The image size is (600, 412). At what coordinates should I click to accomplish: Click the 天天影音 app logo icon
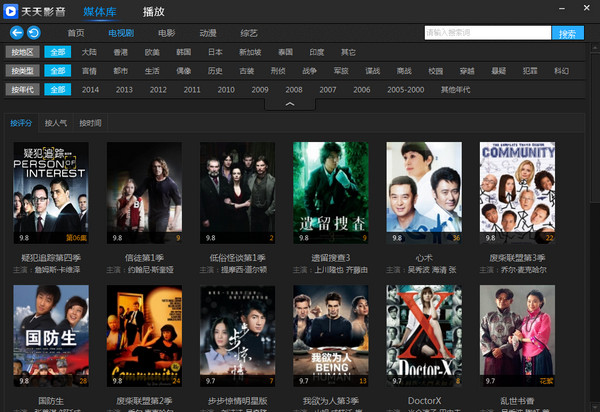click(x=11, y=11)
